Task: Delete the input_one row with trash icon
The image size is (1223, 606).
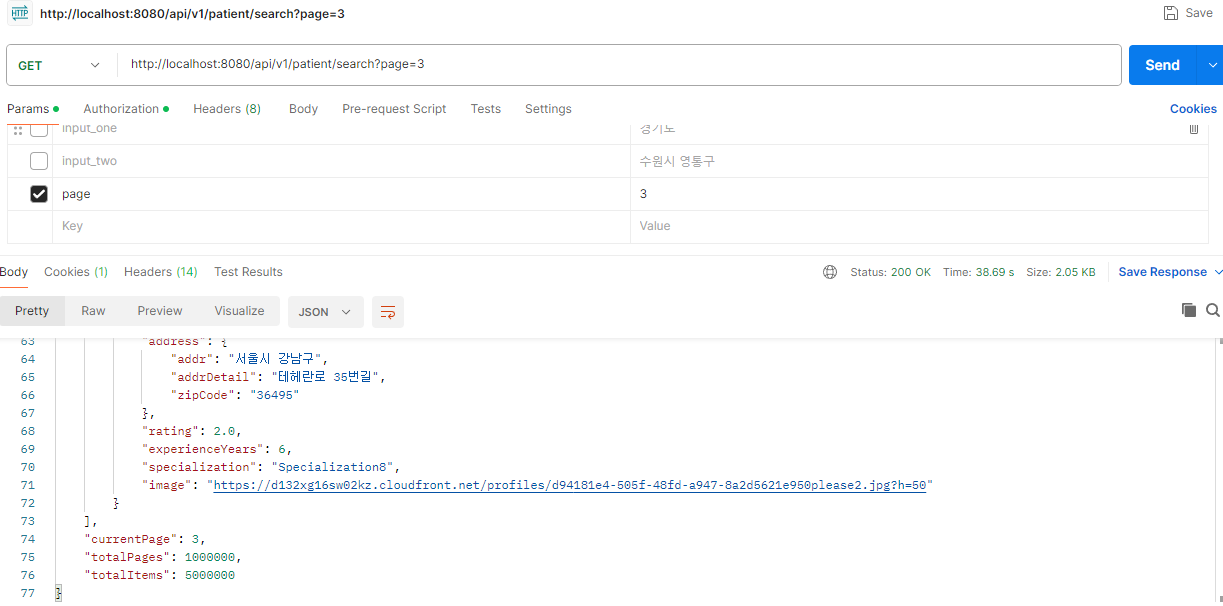Action: [x=1193, y=129]
